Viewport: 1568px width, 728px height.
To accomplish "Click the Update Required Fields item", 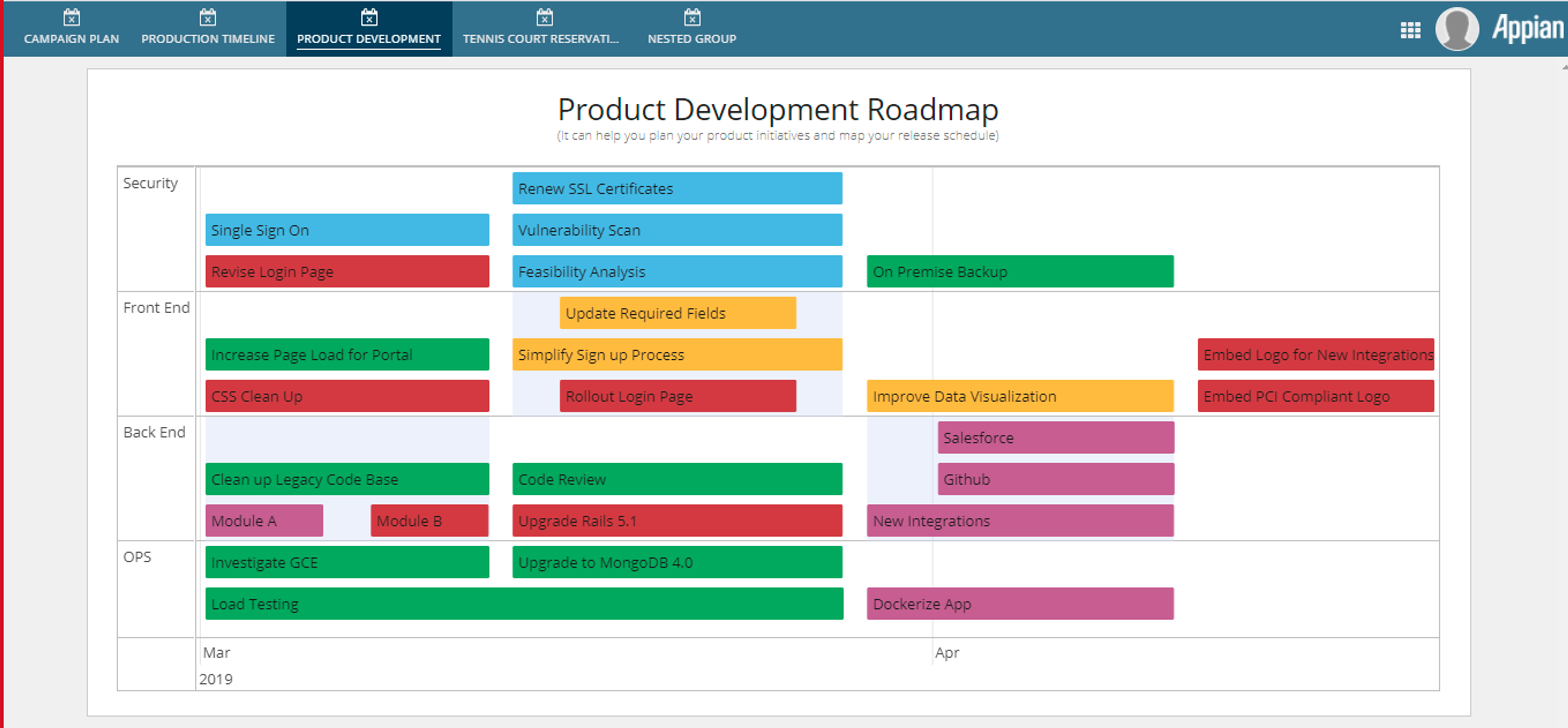I will pyautogui.click(x=677, y=313).
